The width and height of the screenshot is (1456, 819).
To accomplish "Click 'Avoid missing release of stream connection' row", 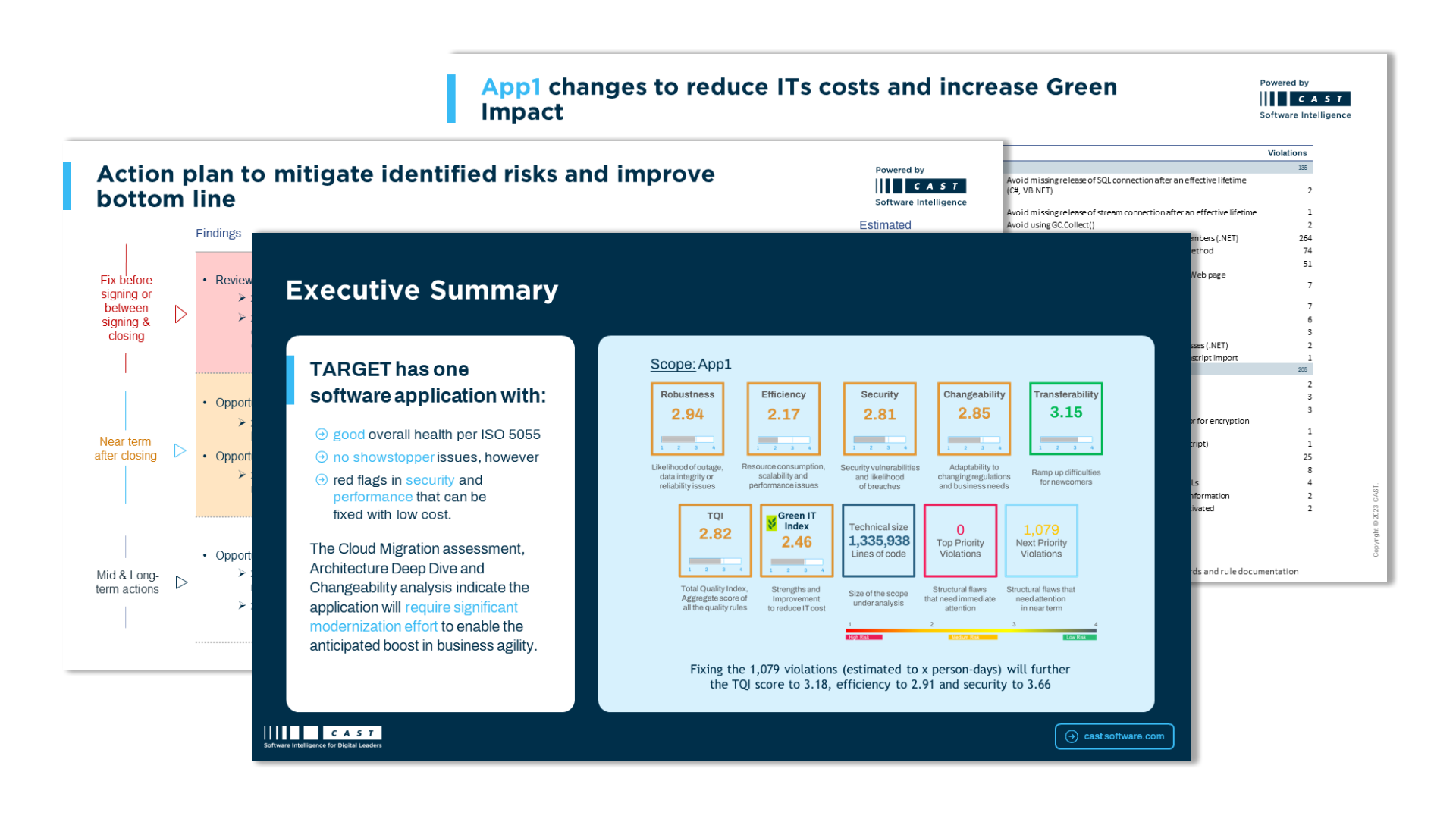I will 1159,213.
